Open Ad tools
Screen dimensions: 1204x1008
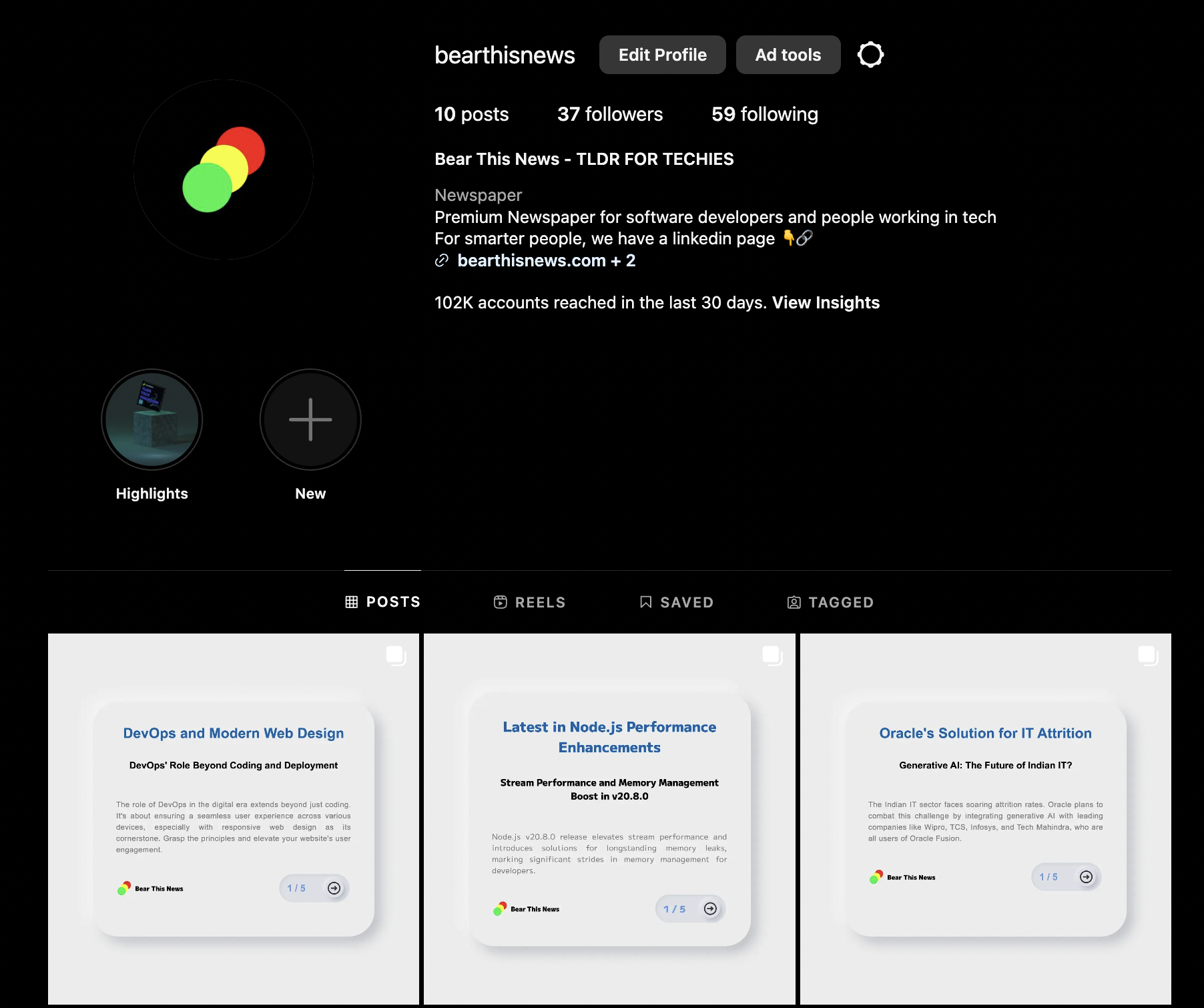pyautogui.click(x=788, y=55)
